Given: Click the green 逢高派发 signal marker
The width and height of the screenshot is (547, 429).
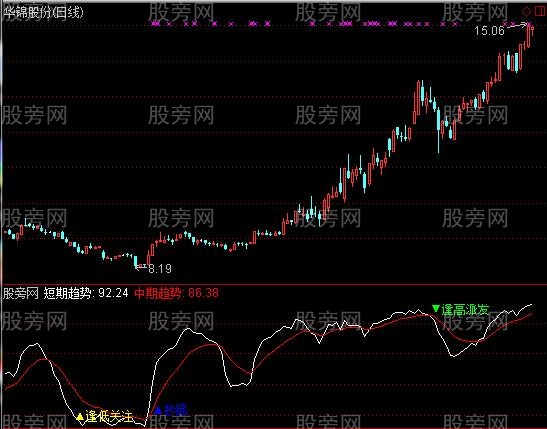Looking at the screenshot, I should point(461,309).
